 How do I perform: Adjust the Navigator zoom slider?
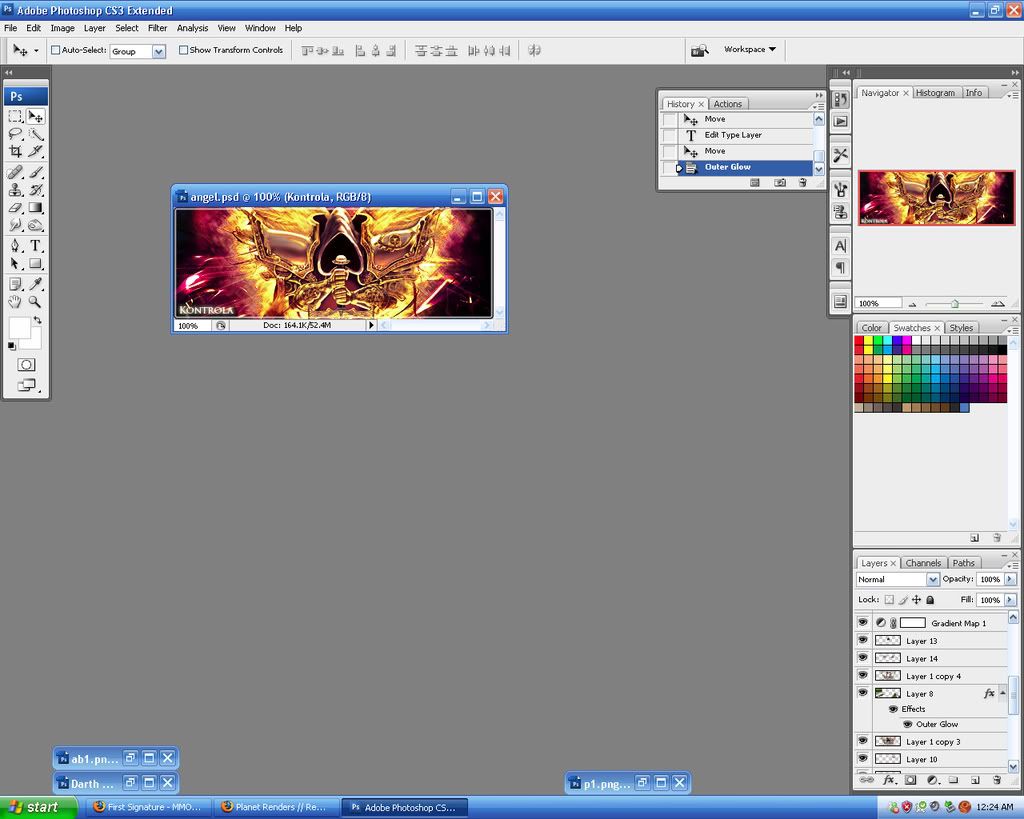coord(955,304)
